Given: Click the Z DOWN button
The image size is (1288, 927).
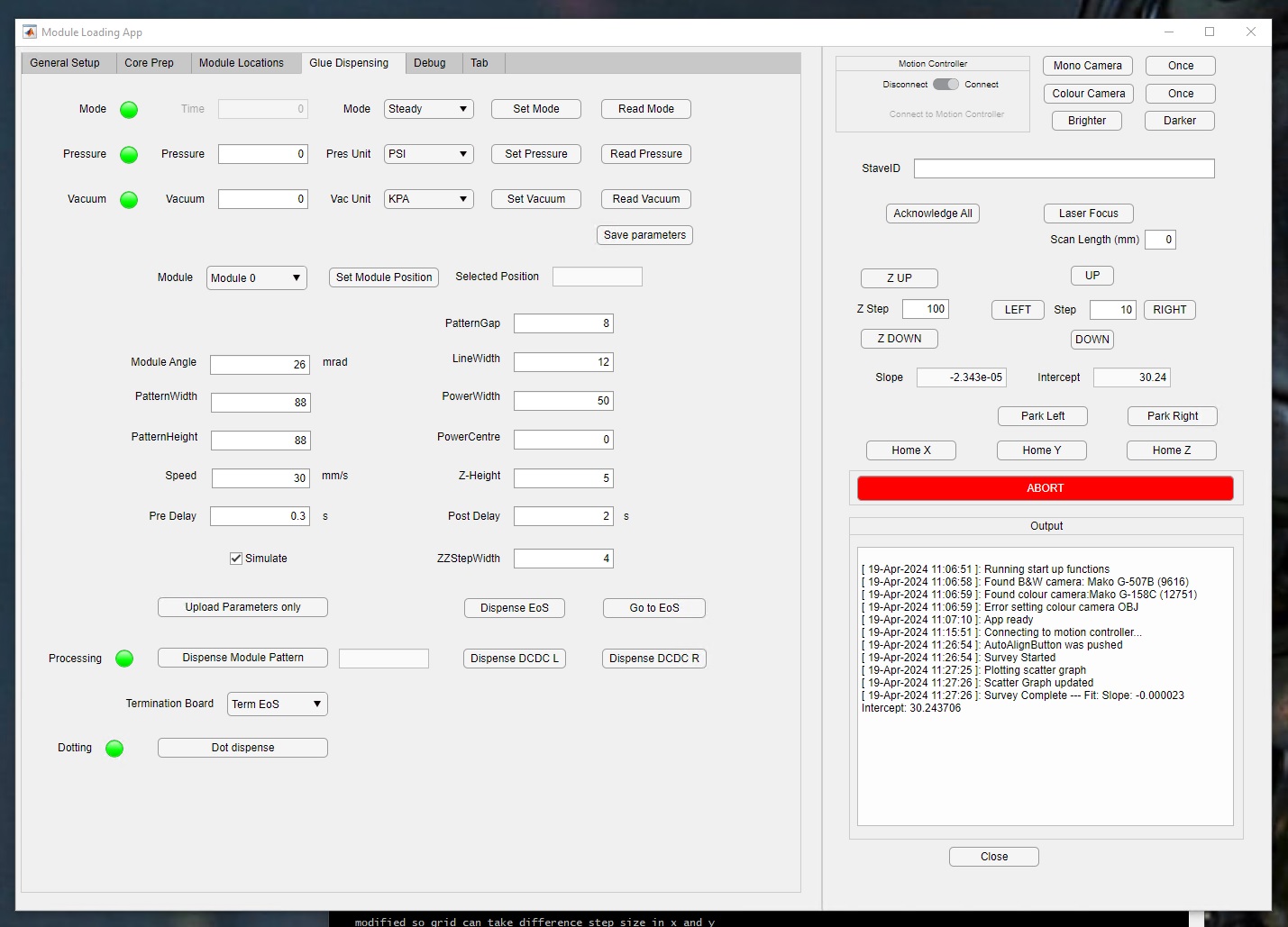Looking at the screenshot, I should click(x=900, y=339).
